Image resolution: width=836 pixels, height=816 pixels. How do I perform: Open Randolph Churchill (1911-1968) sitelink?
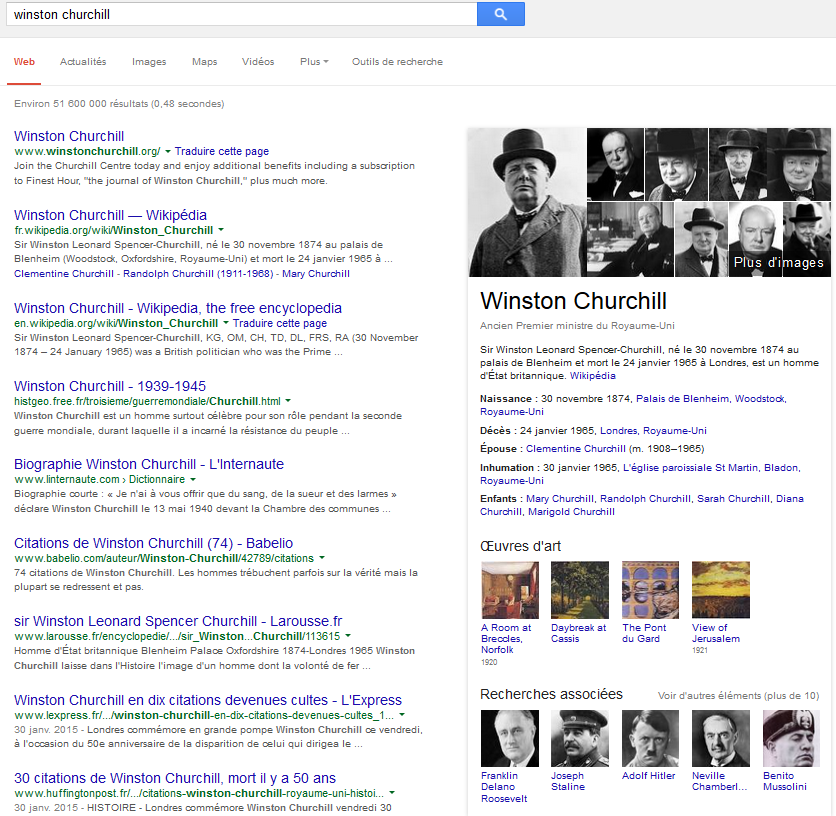(198, 274)
